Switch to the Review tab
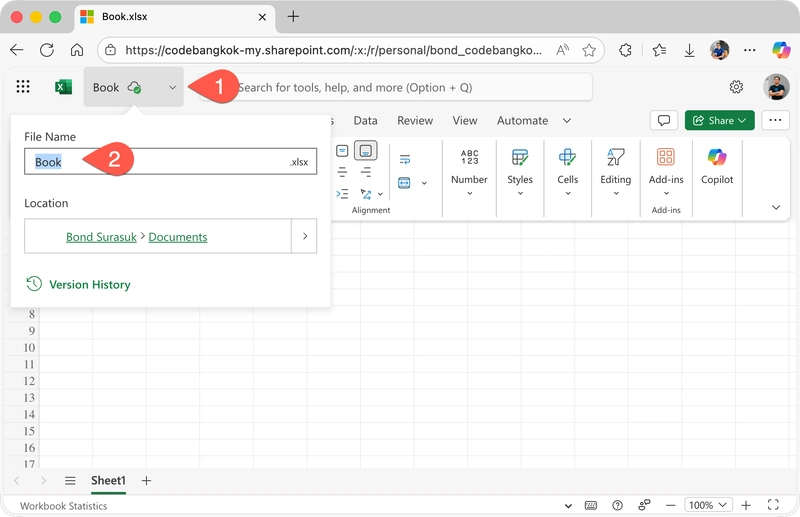The height and width of the screenshot is (517, 800). pos(415,120)
